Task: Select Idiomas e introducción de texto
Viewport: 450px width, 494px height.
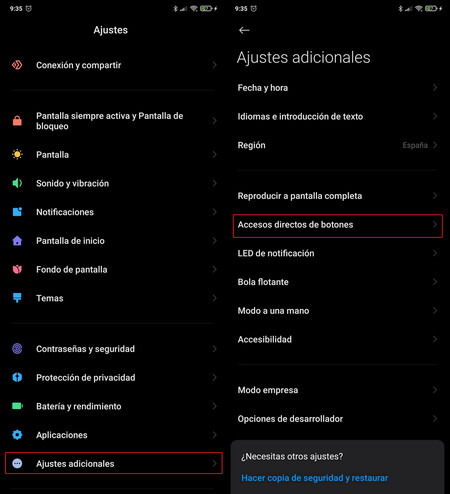Action: pyautogui.click(x=337, y=116)
